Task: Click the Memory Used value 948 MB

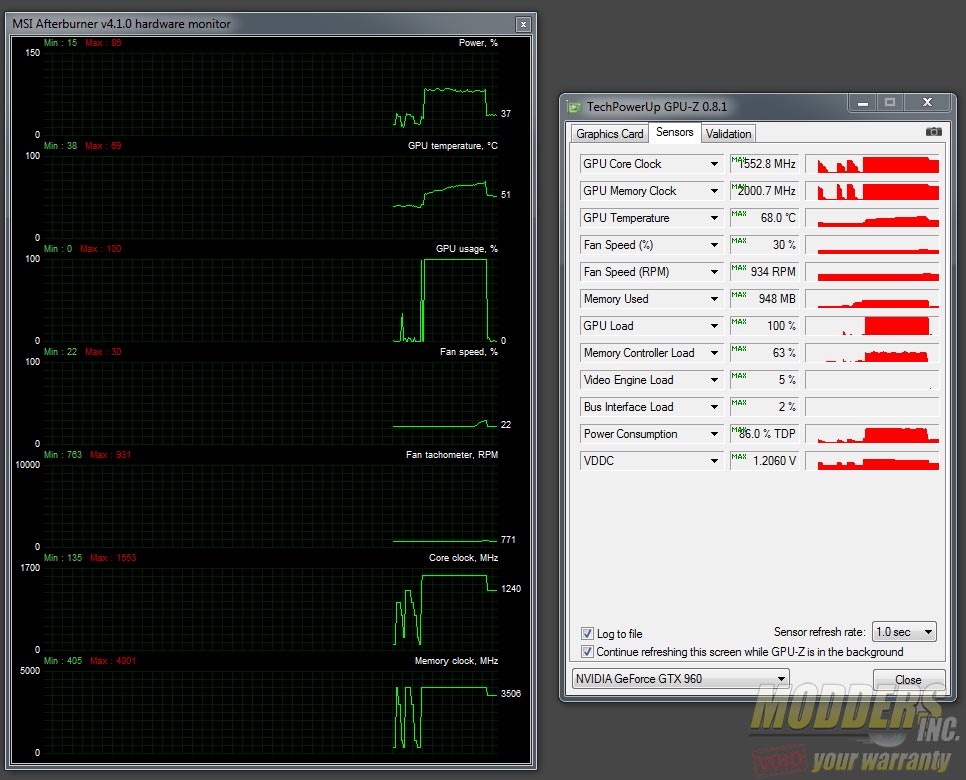Action: [765, 299]
